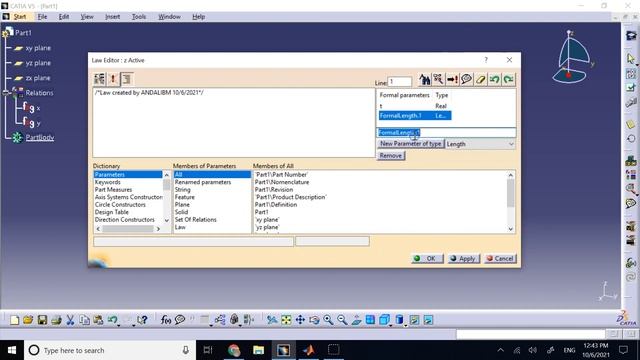Select the Pan view tool

[x=300, y=320]
